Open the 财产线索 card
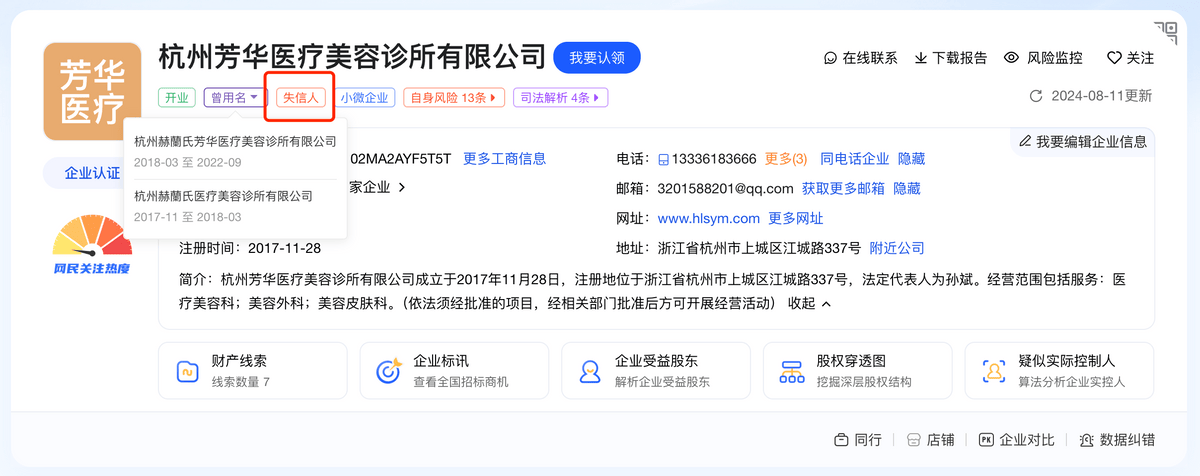 pyautogui.click(x=253, y=371)
